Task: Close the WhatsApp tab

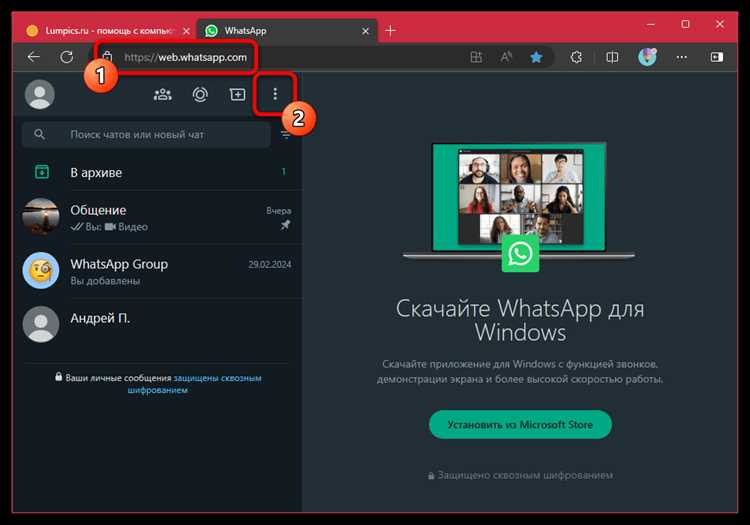Action: click(365, 31)
